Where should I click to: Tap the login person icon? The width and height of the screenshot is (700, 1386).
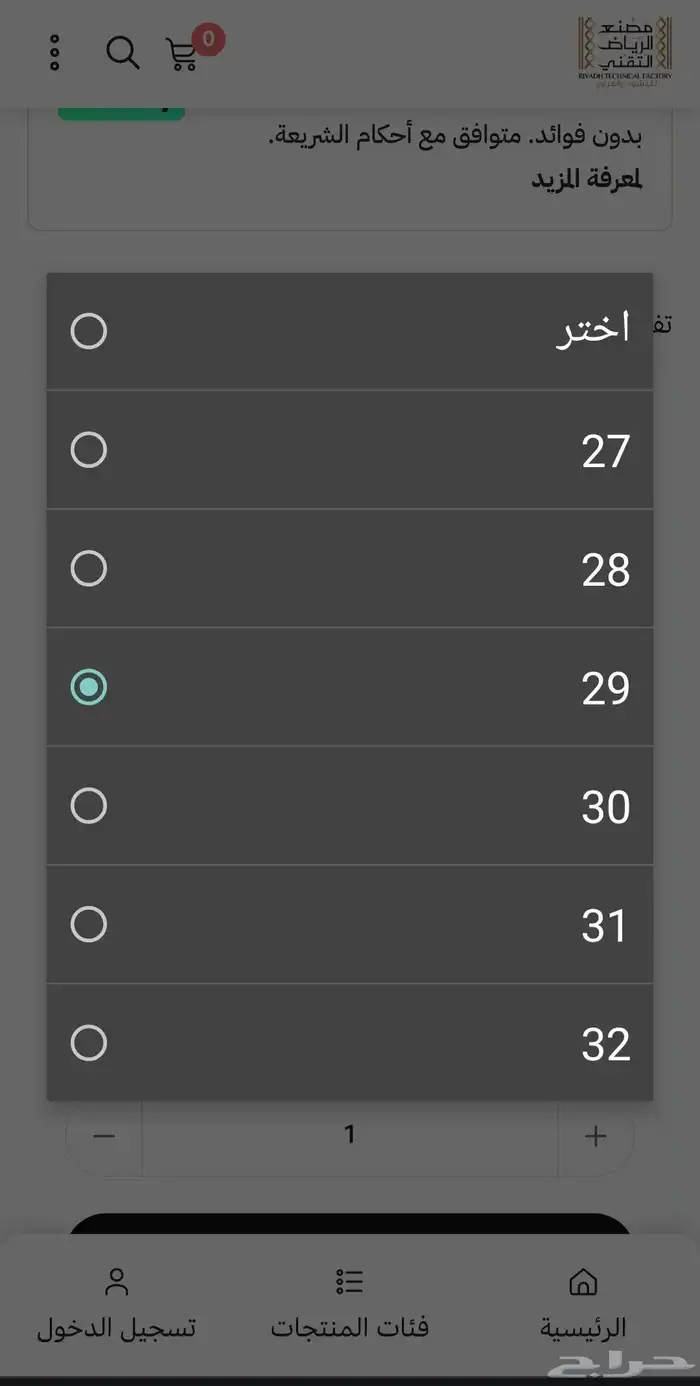pyautogui.click(x=117, y=1281)
